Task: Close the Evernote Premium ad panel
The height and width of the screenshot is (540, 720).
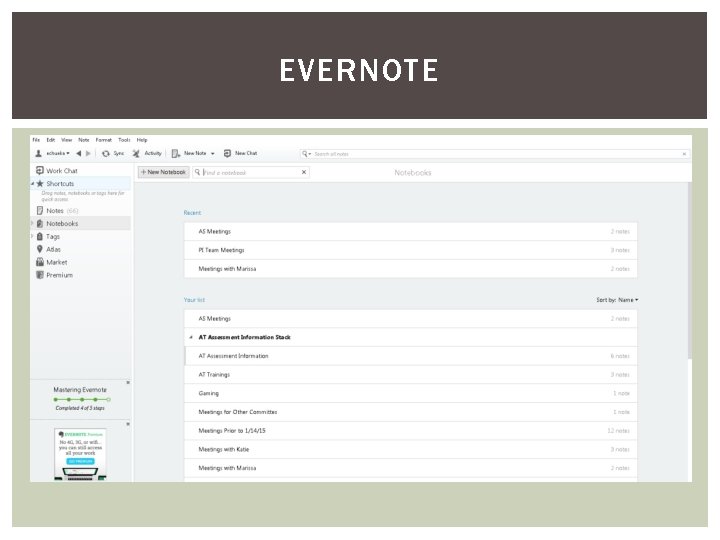Action: tap(128, 424)
